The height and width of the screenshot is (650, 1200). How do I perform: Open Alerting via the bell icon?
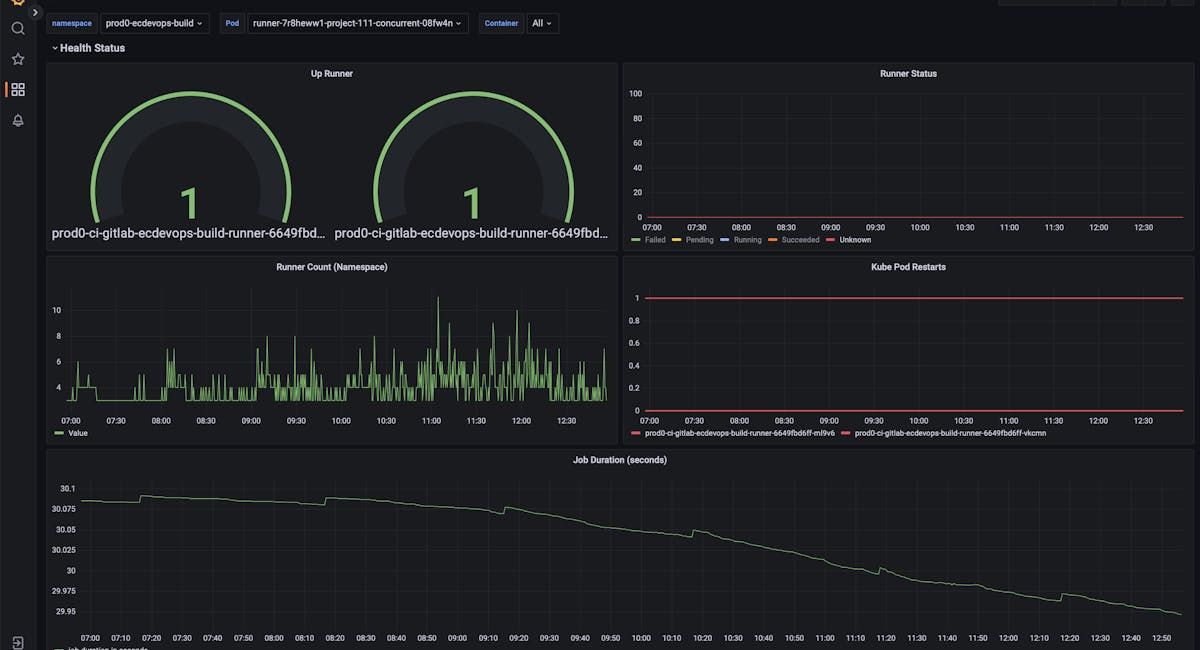pyautogui.click(x=17, y=120)
